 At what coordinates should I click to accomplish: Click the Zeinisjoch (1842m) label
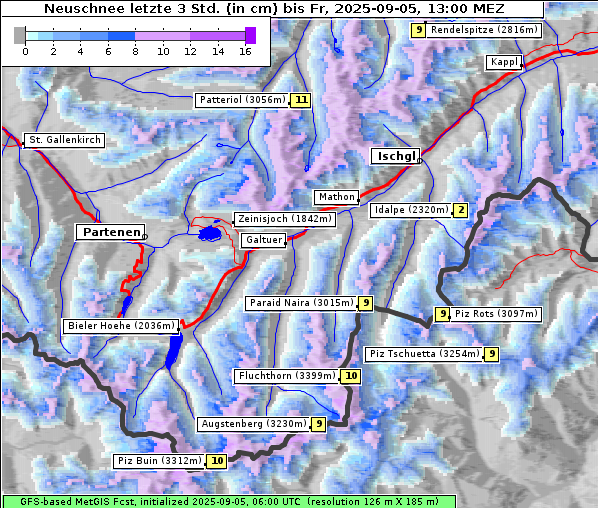(285, 219)
